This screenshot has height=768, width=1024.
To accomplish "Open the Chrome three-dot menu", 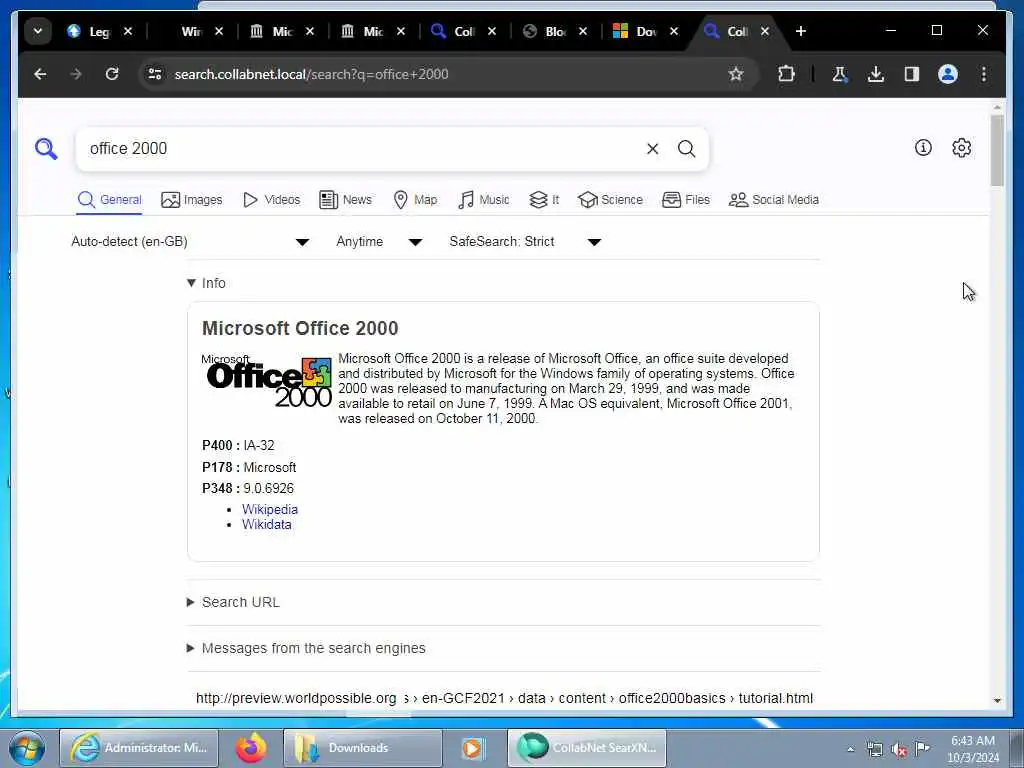I will pyautogui.click(x=984, y=74).
